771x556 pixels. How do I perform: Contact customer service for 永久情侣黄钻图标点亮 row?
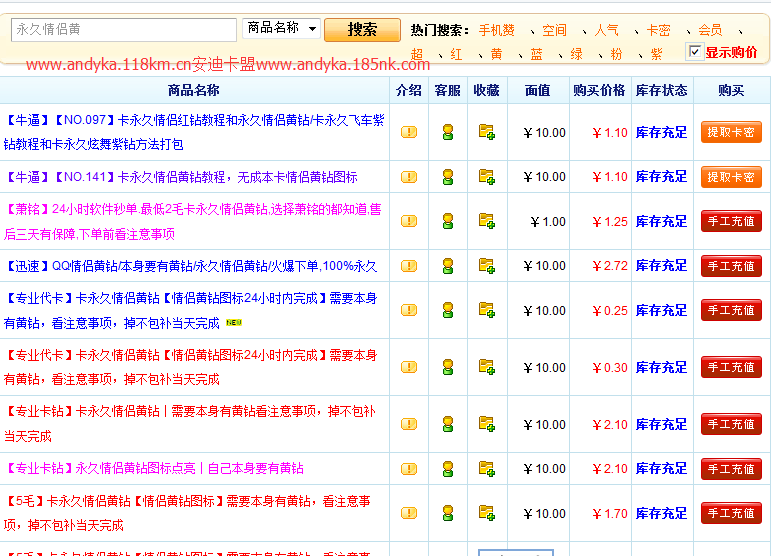point(447,469)
